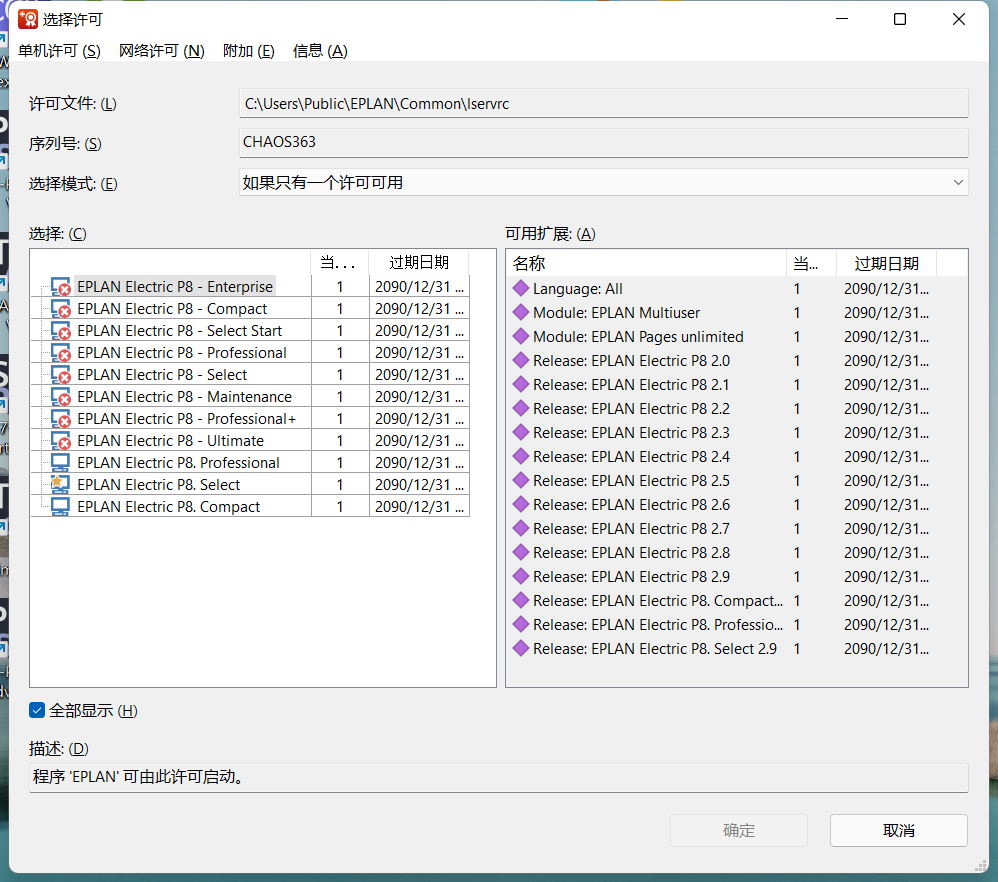The image size is (998, 882).
Task: Click the 许可文件 path field
Action: point(603,104)
